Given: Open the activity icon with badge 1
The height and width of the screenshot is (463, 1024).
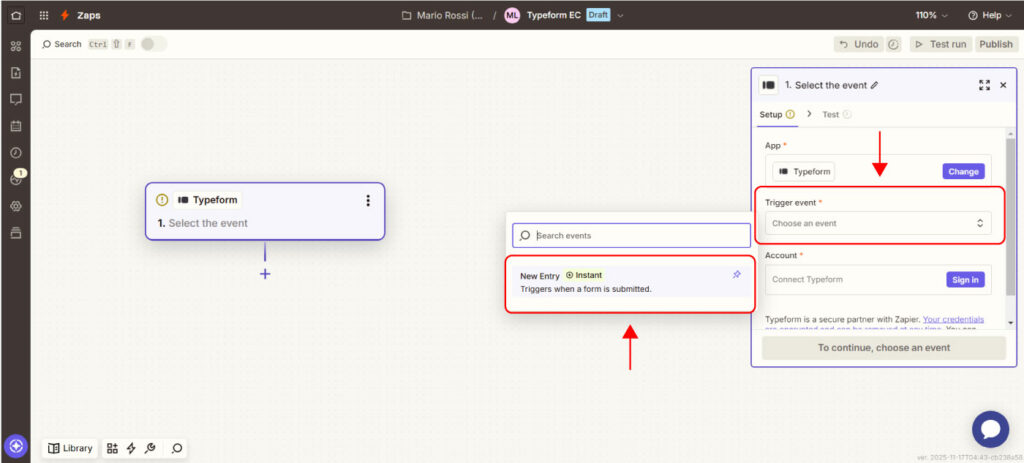Looking at the screenshot, I should pyautogui.click(x=16, y=179).
